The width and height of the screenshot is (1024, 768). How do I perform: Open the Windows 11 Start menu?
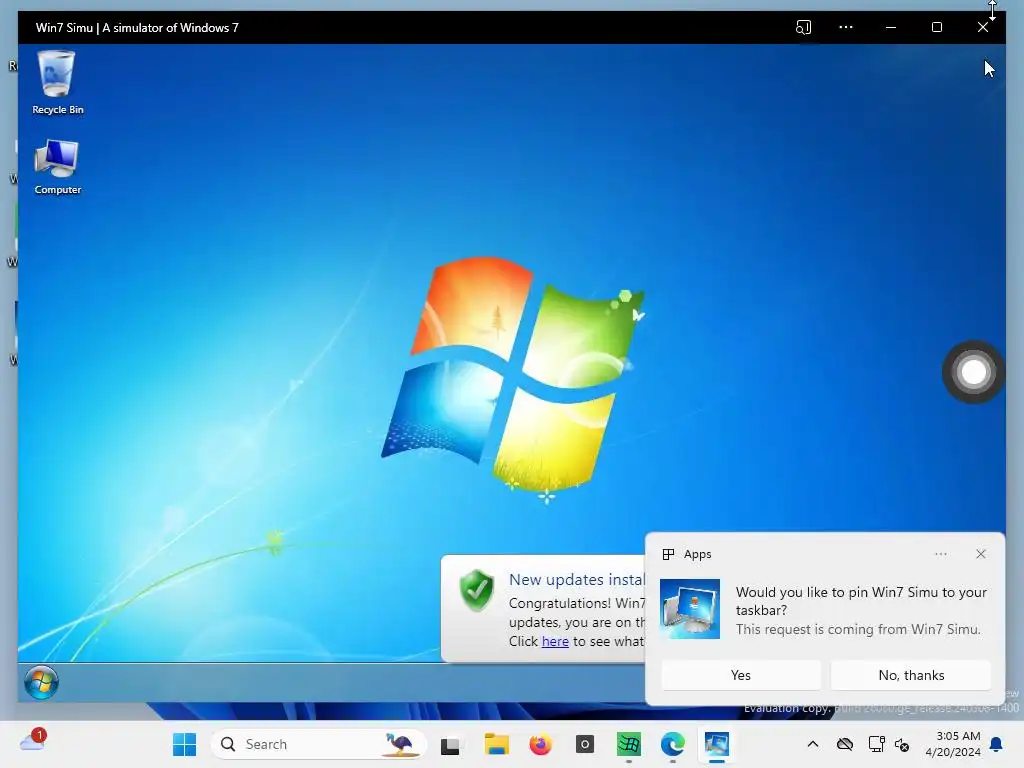(184, 744)
